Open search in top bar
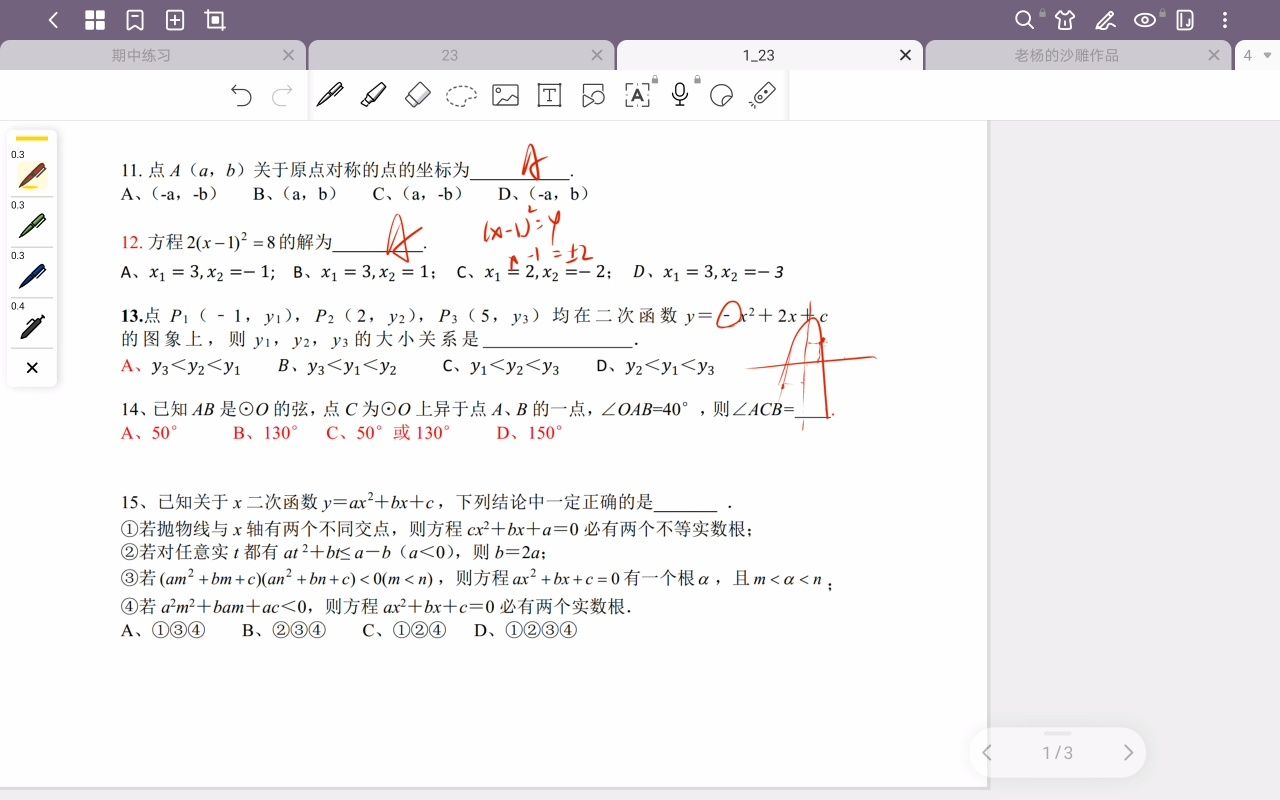 coord(1024,20)
